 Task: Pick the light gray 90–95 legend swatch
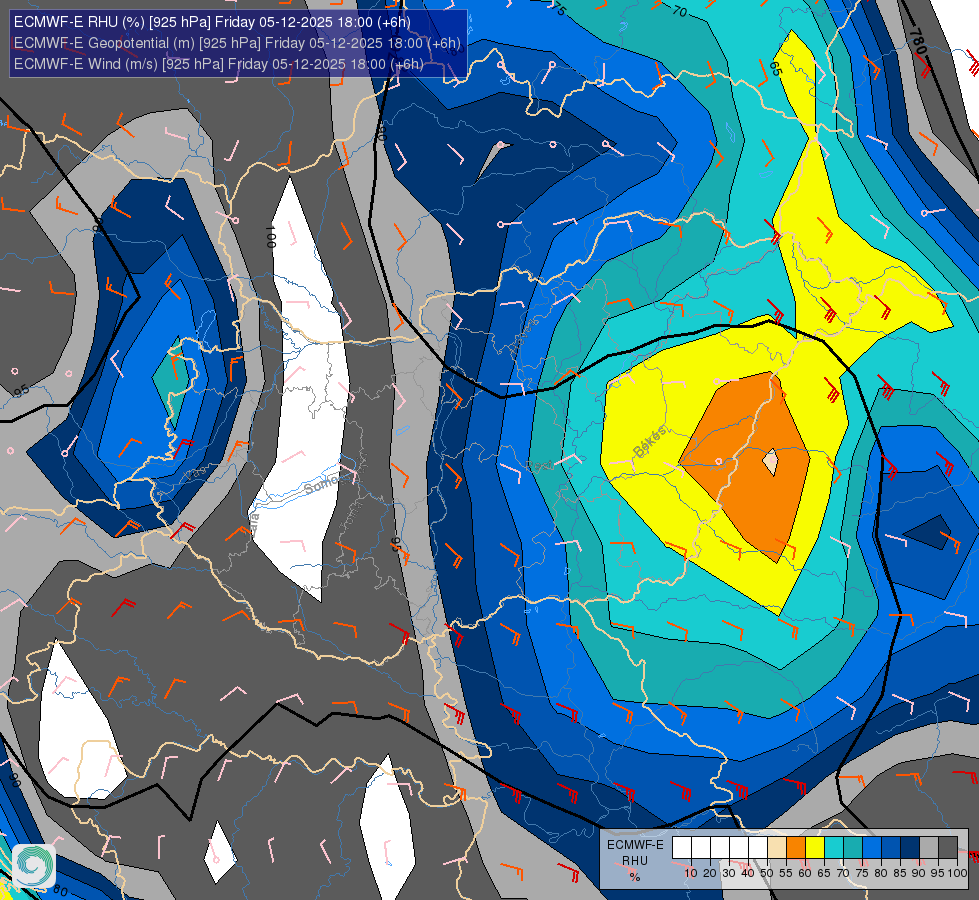(x=929, y=848)
